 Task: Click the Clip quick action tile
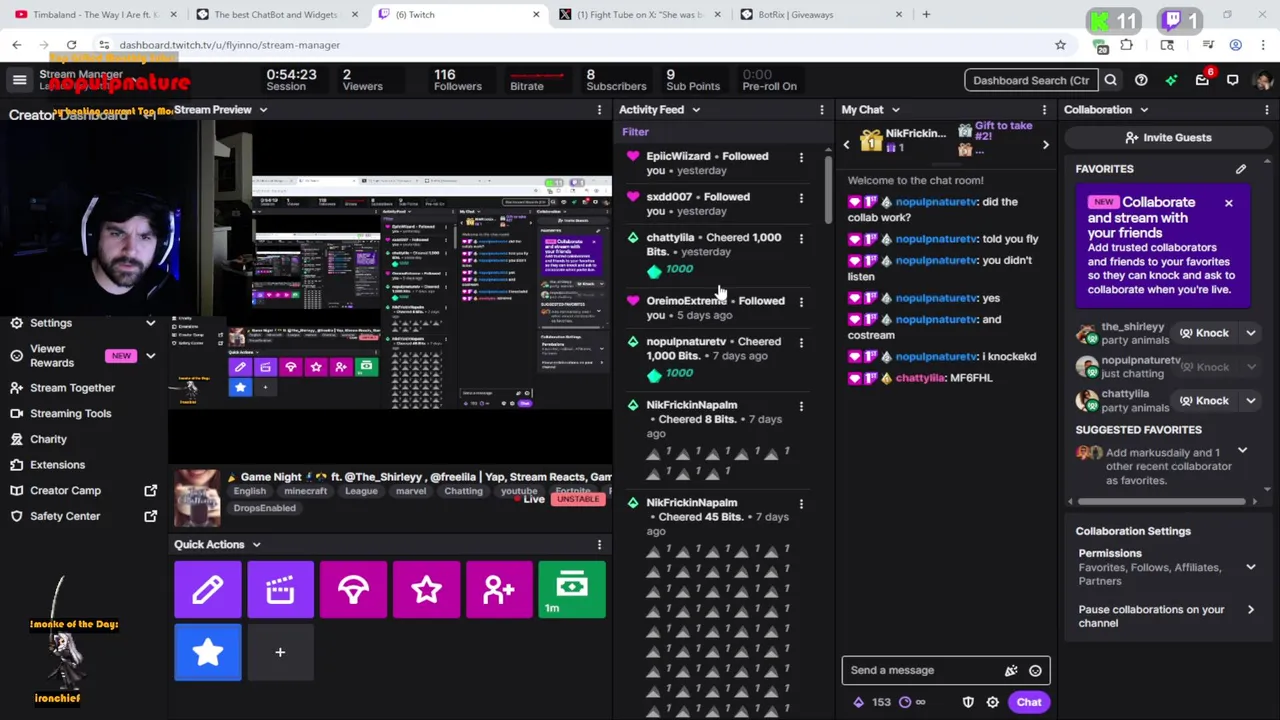click(x=280, y=590)
